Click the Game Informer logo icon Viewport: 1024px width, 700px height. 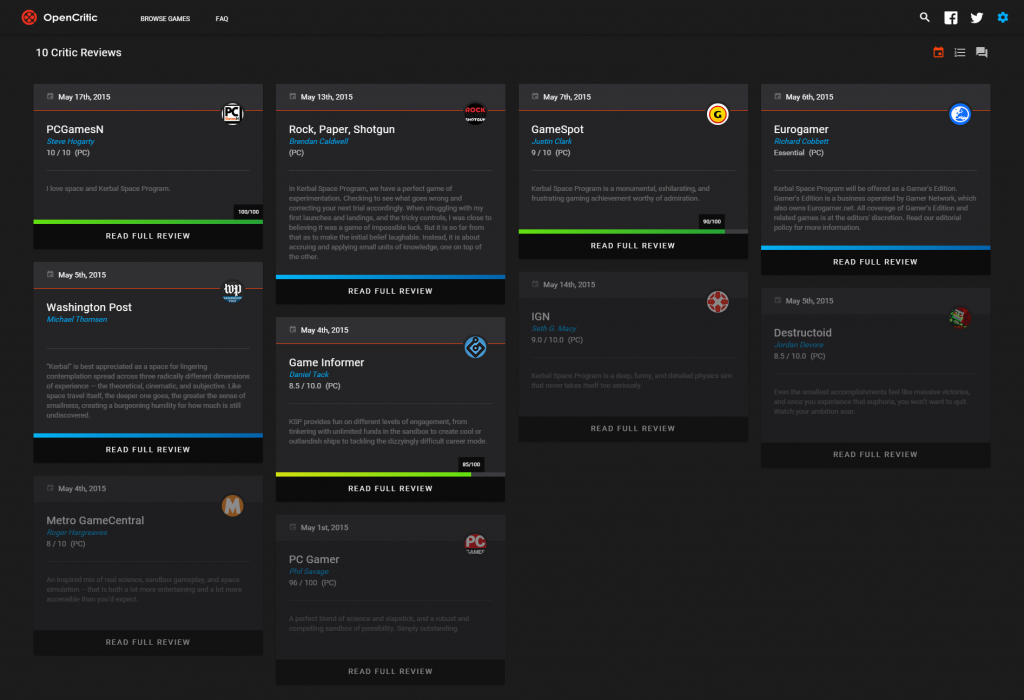click(x=475, y=348)
